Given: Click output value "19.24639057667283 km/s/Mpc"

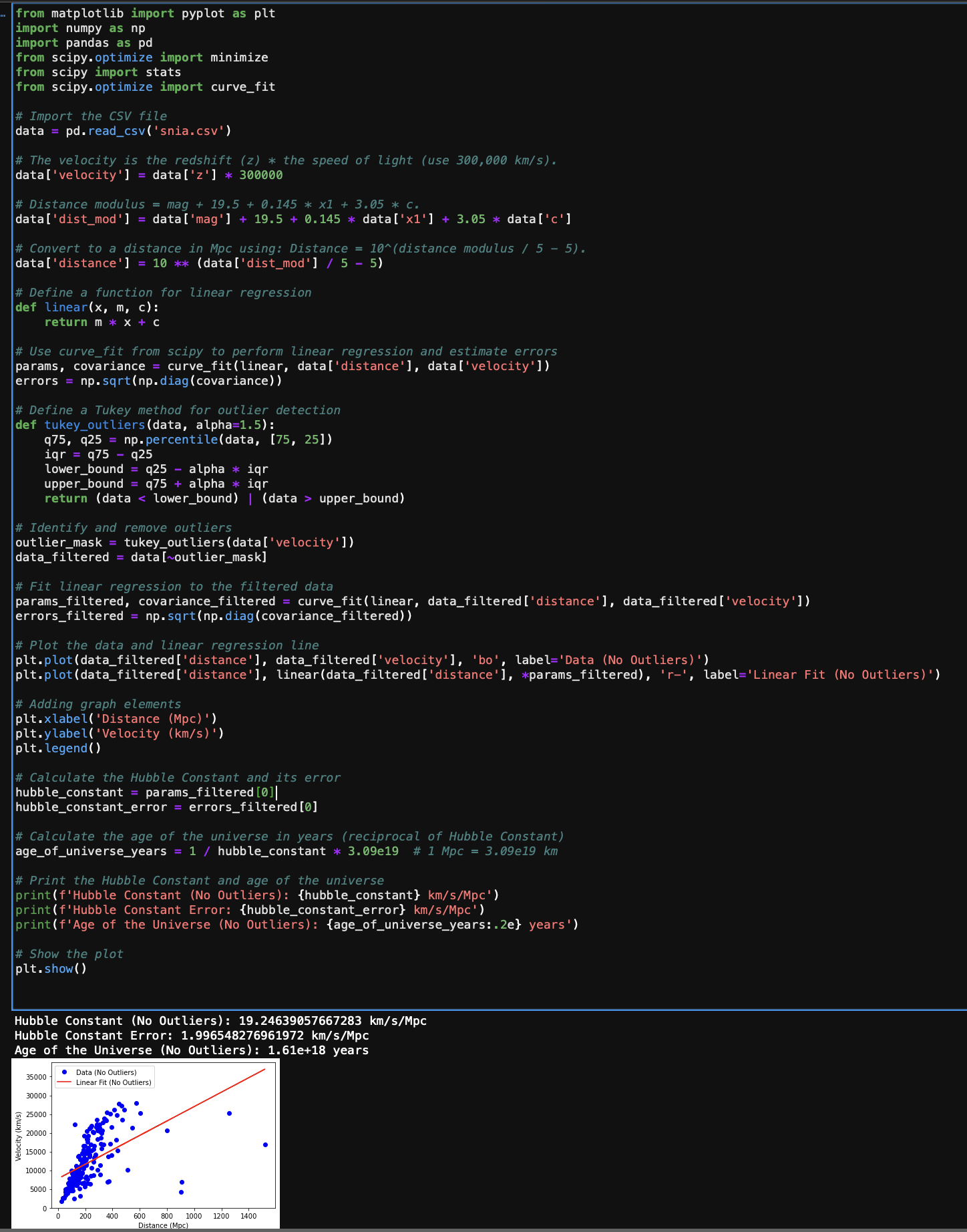Looking at the screenshot, I should [x=333, y=1021].
